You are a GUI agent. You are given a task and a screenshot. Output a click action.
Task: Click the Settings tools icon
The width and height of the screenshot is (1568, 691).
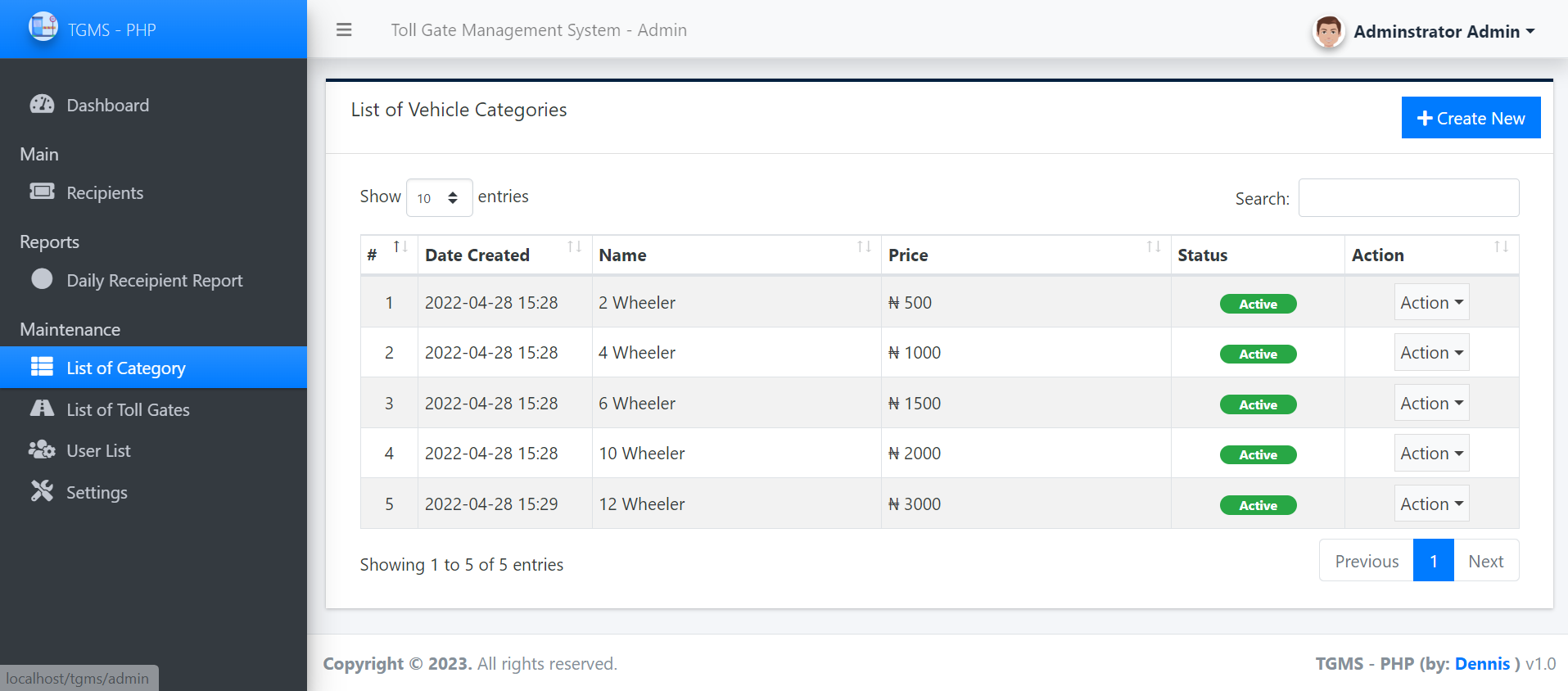pyautogui.click(x=42, y=491)
